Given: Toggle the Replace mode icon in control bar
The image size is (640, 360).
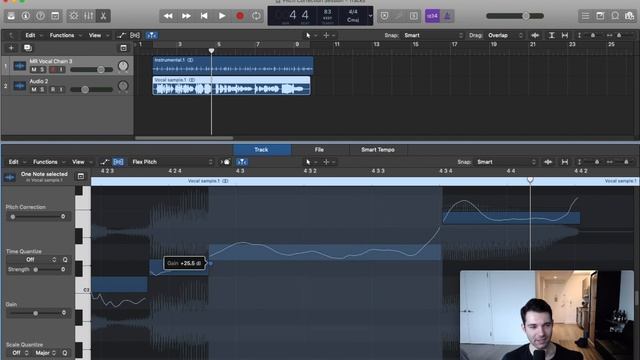Looking at the screenshot, I should point(384,16).
